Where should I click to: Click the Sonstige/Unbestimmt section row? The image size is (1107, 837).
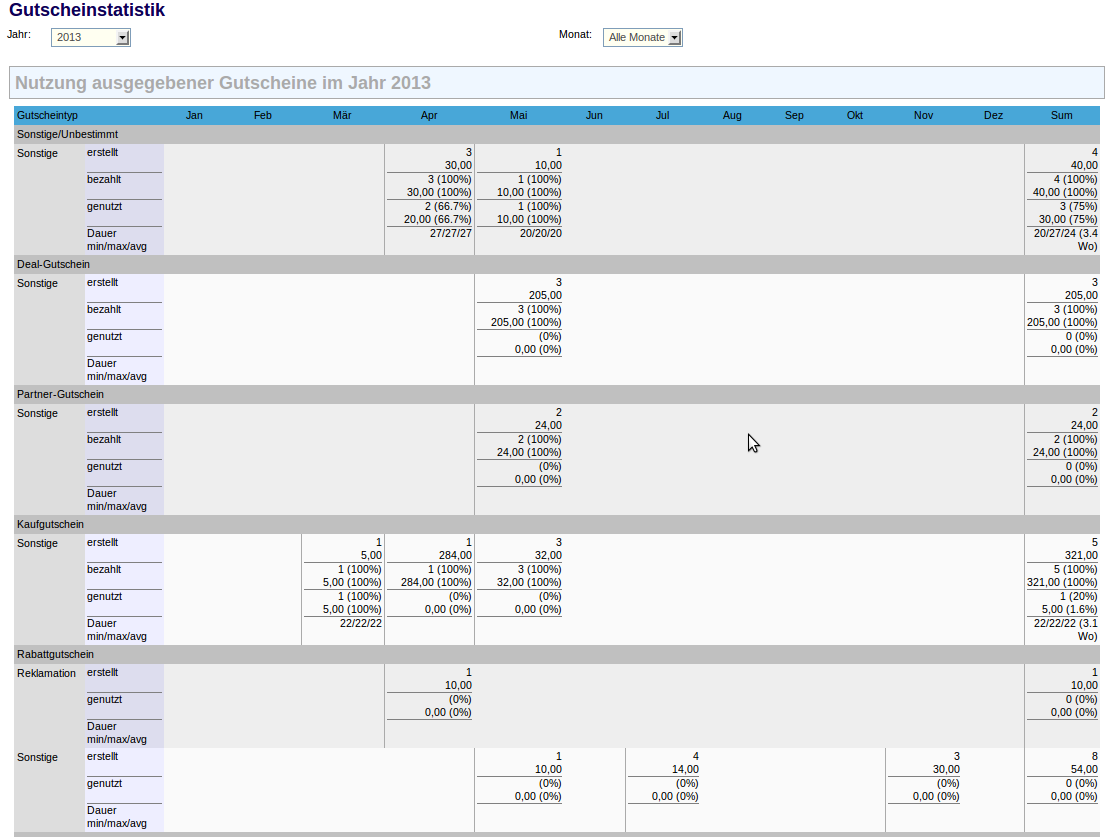pos(67,134)
